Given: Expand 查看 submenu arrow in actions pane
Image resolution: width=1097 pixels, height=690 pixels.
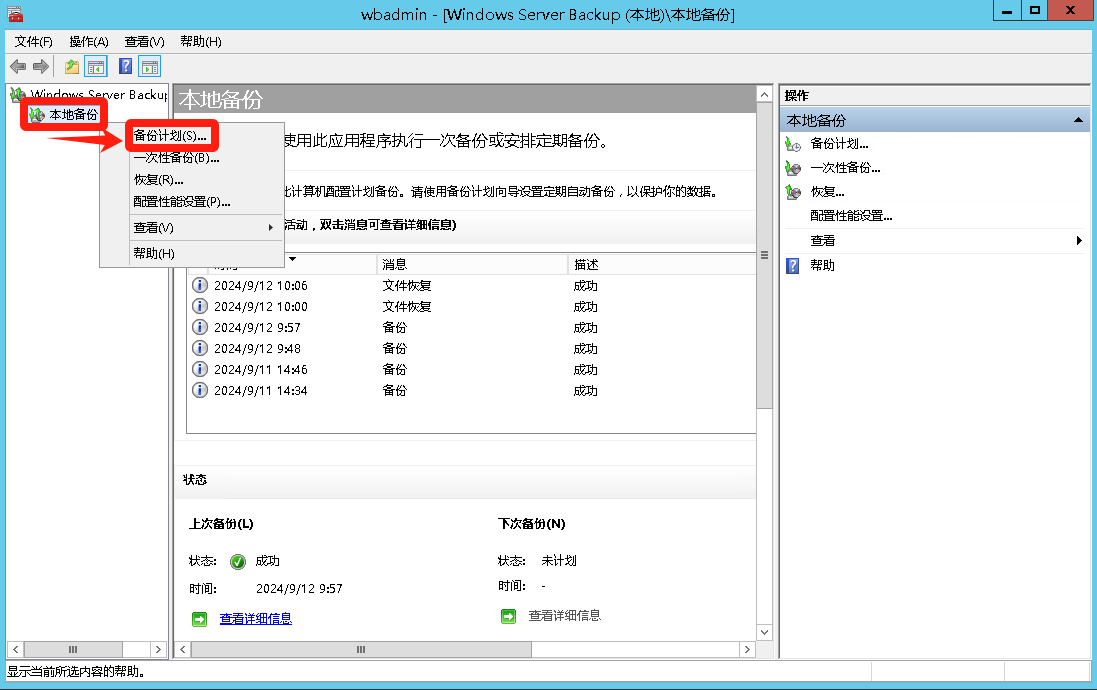Looking at the screenshot, I should click(x=1079, y=241).
